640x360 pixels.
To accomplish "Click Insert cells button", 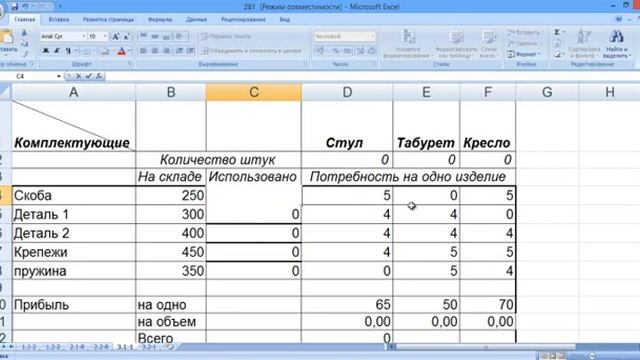I will (x=524, y=32).
